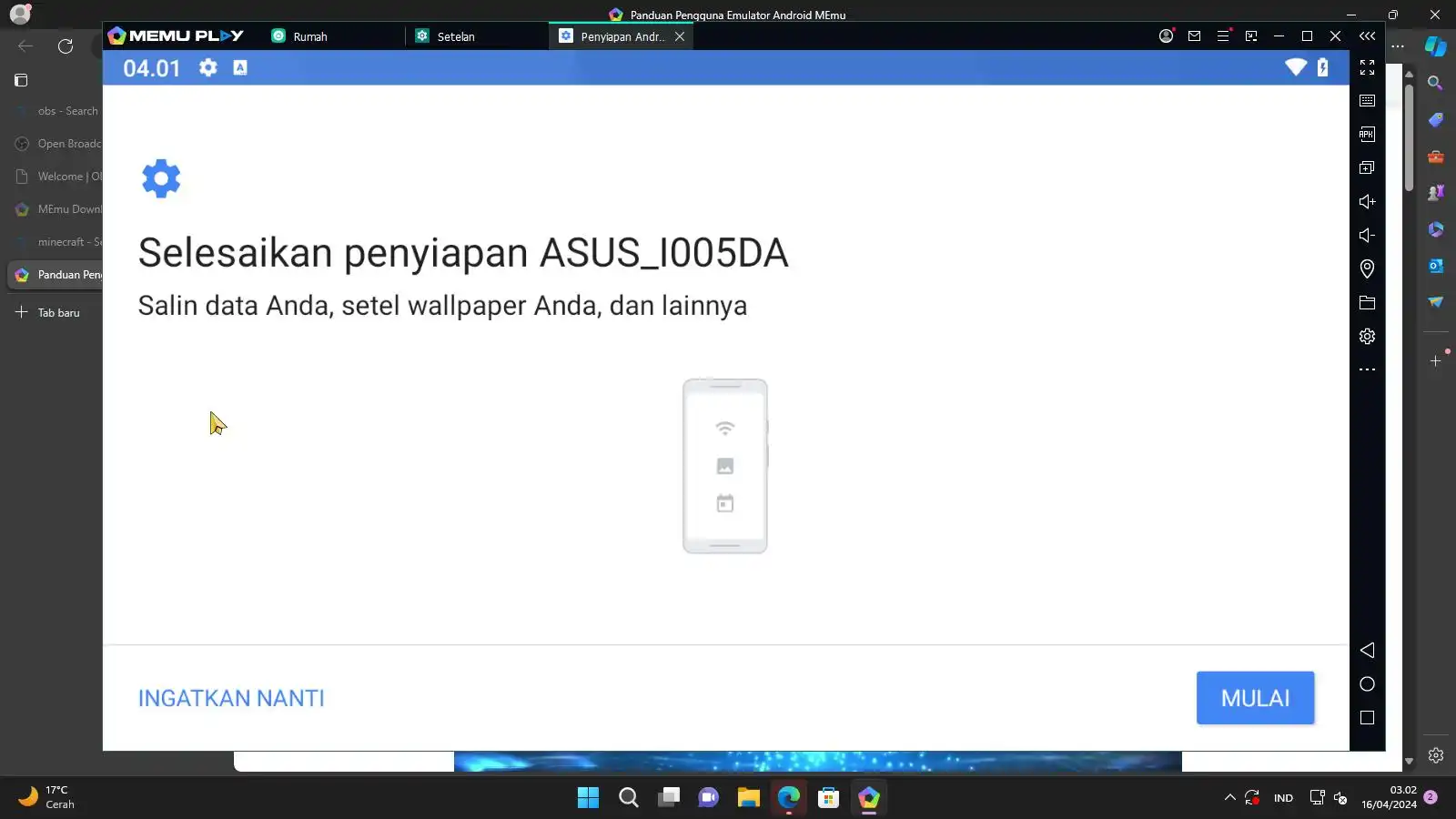The height and width of the screenshot is (819, 1456).
Task: Open Edge sidebar settings gear
Action: pos(1435,755)
